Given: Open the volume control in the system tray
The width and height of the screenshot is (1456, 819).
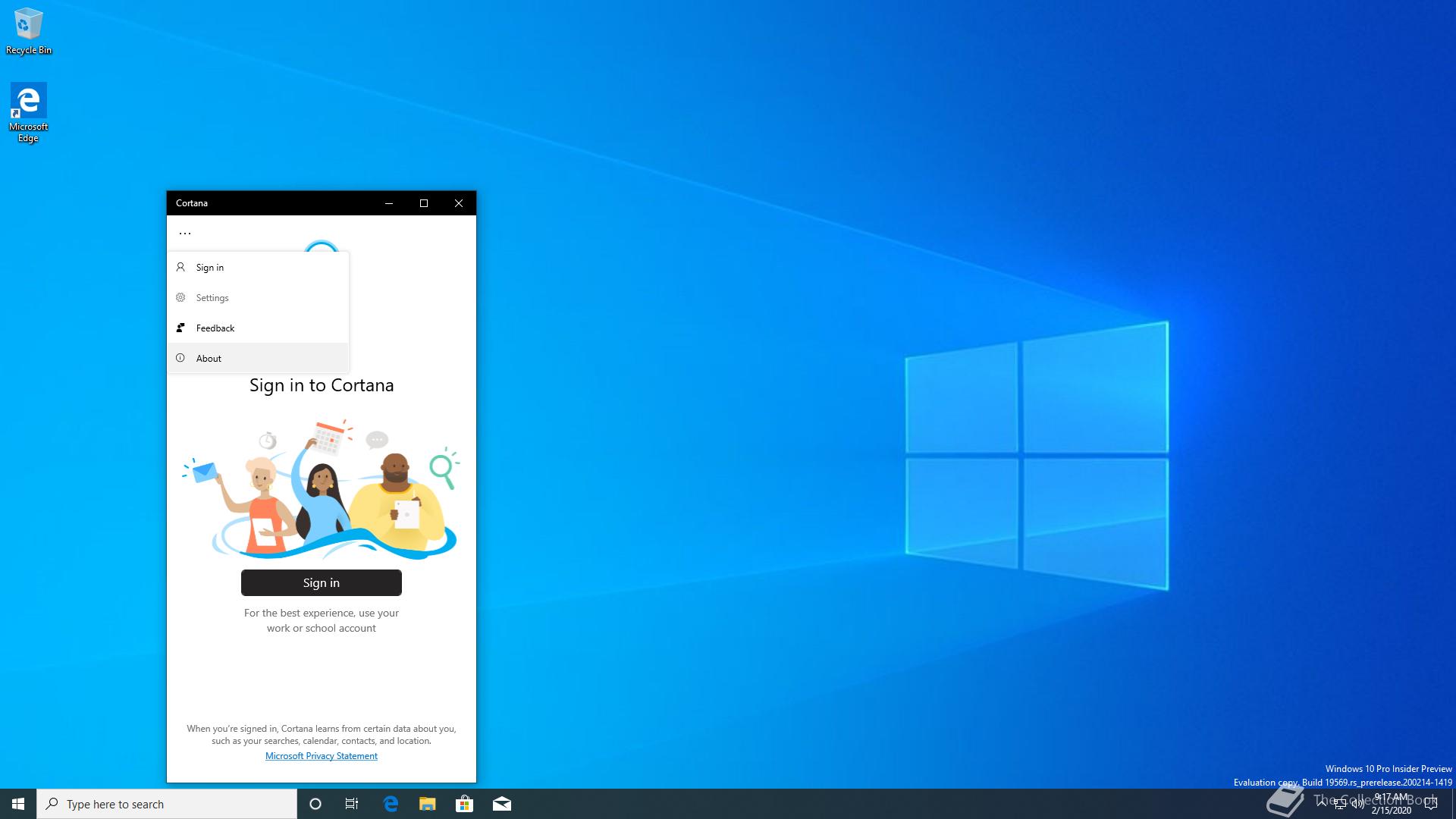Looking at the screenshot, I should [1357, 805].
